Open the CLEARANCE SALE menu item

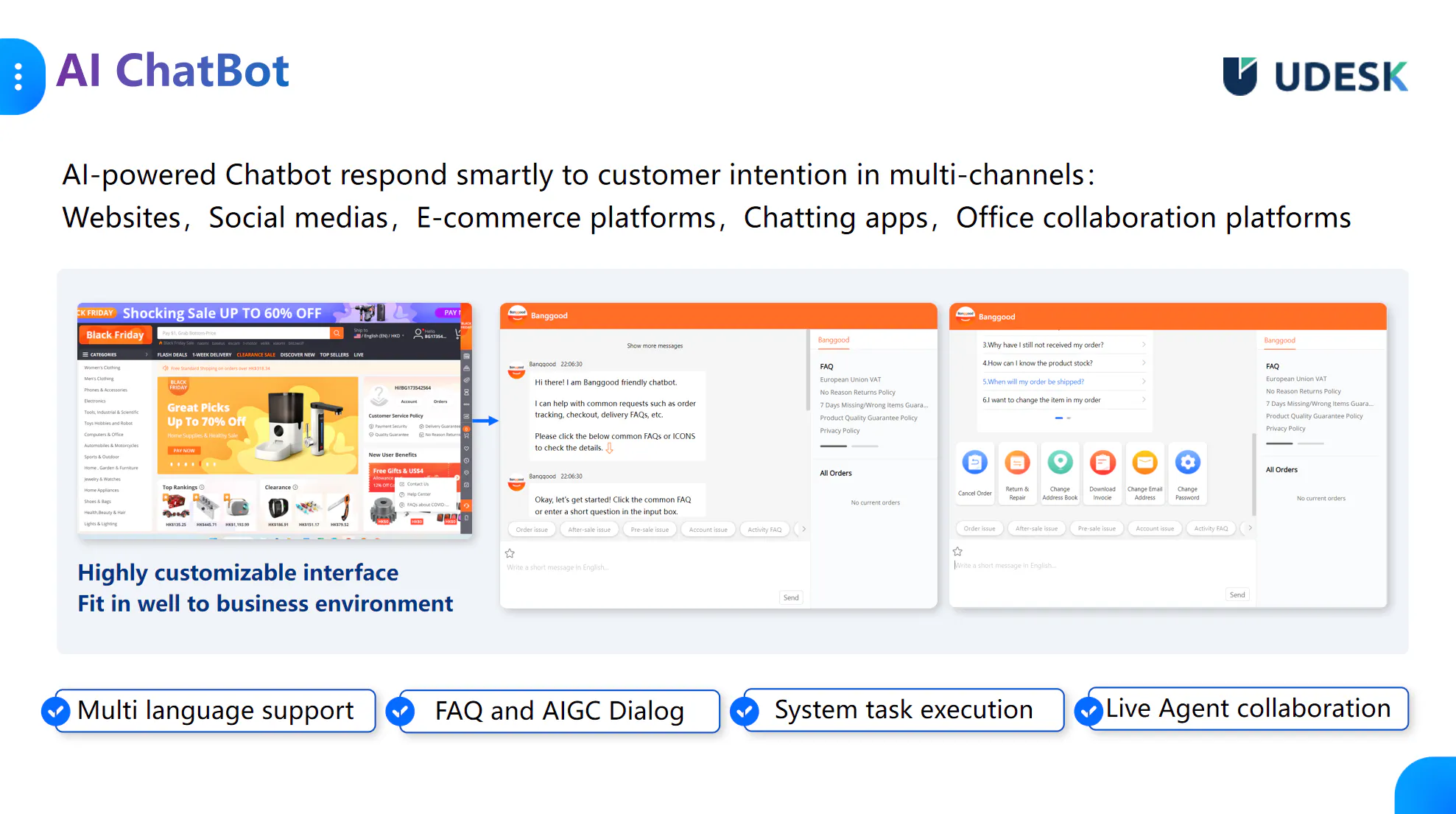pos(256,354)
